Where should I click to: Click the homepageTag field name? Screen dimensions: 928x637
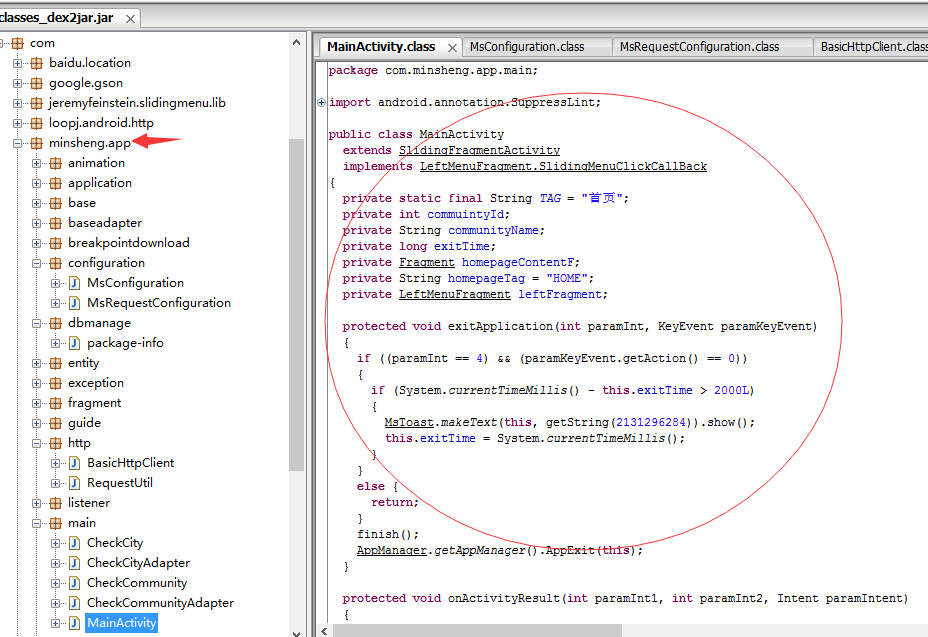(486, 278)
